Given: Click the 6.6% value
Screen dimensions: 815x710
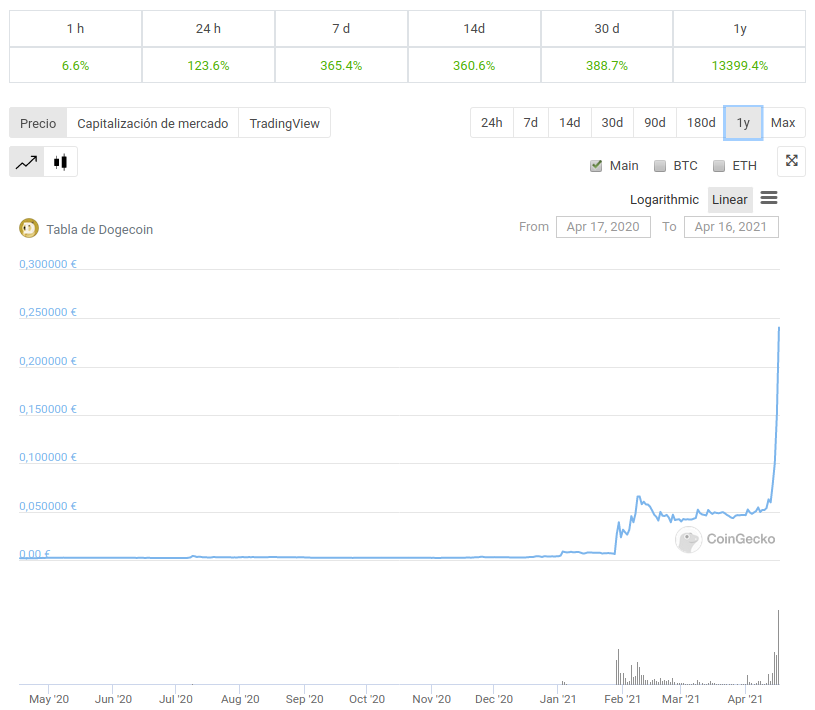Looking at the screenshot, I should pos(75,66).
